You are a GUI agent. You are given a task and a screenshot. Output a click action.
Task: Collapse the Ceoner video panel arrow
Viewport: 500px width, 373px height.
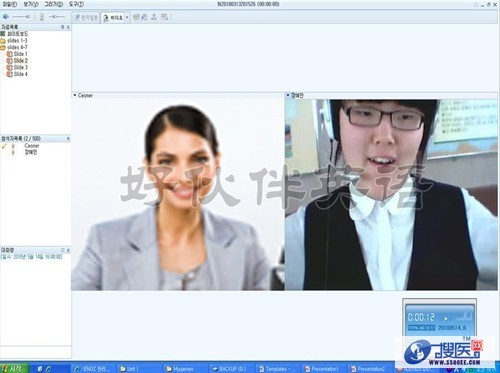(x=75, y=95)
